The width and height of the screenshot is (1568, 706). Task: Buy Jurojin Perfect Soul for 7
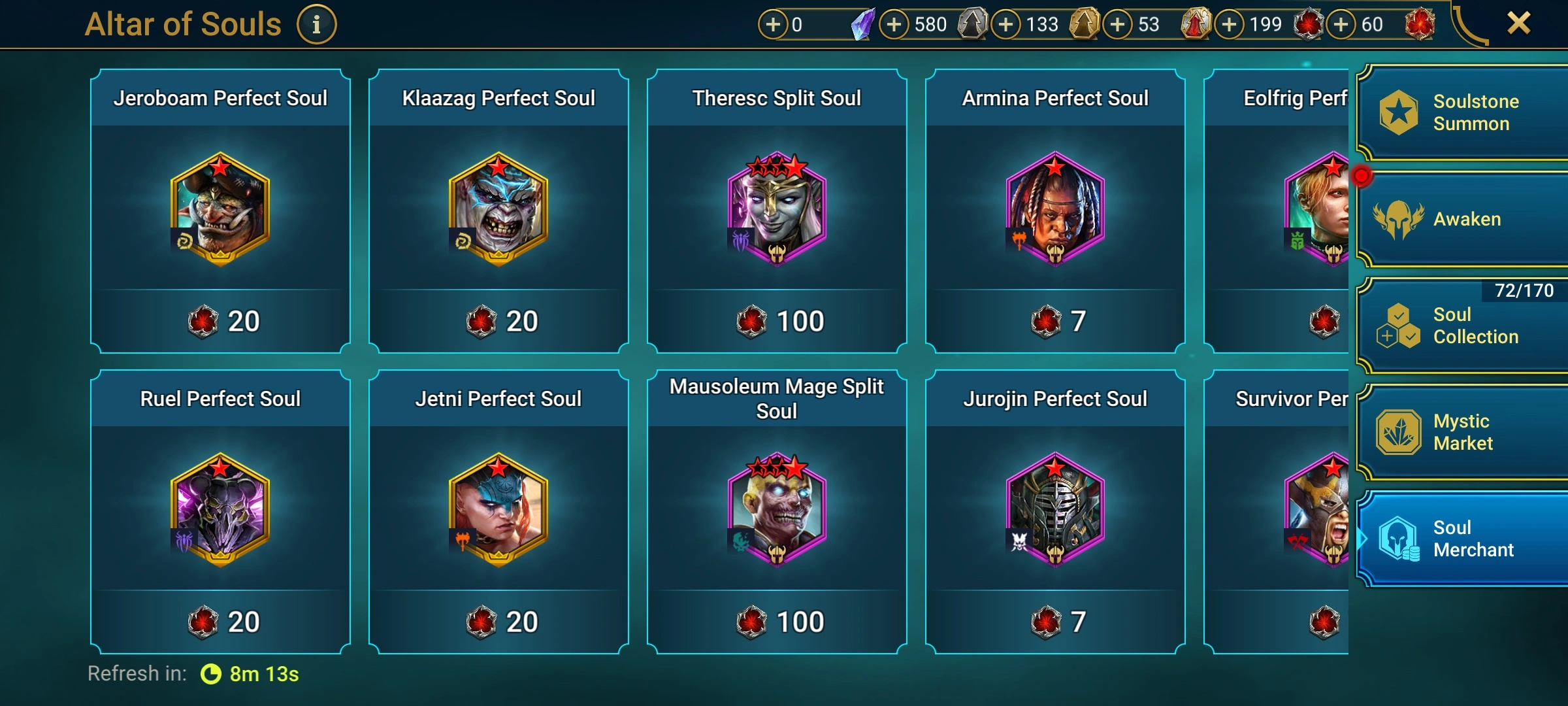(x=1056, y=622)
